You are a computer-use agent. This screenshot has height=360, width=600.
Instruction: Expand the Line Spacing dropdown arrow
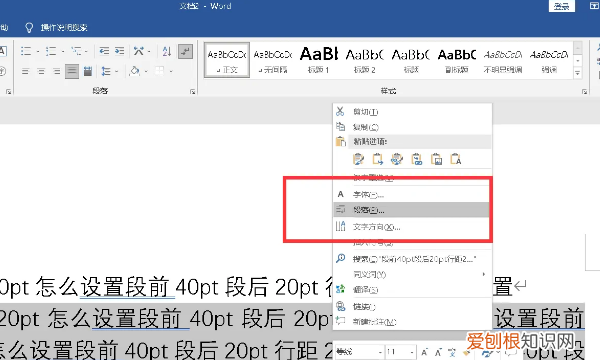click(116, 72)
